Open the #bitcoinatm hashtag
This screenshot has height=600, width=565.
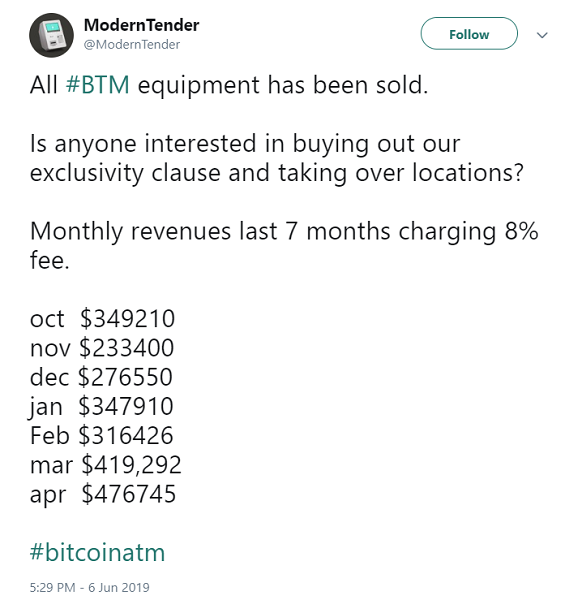98,553
